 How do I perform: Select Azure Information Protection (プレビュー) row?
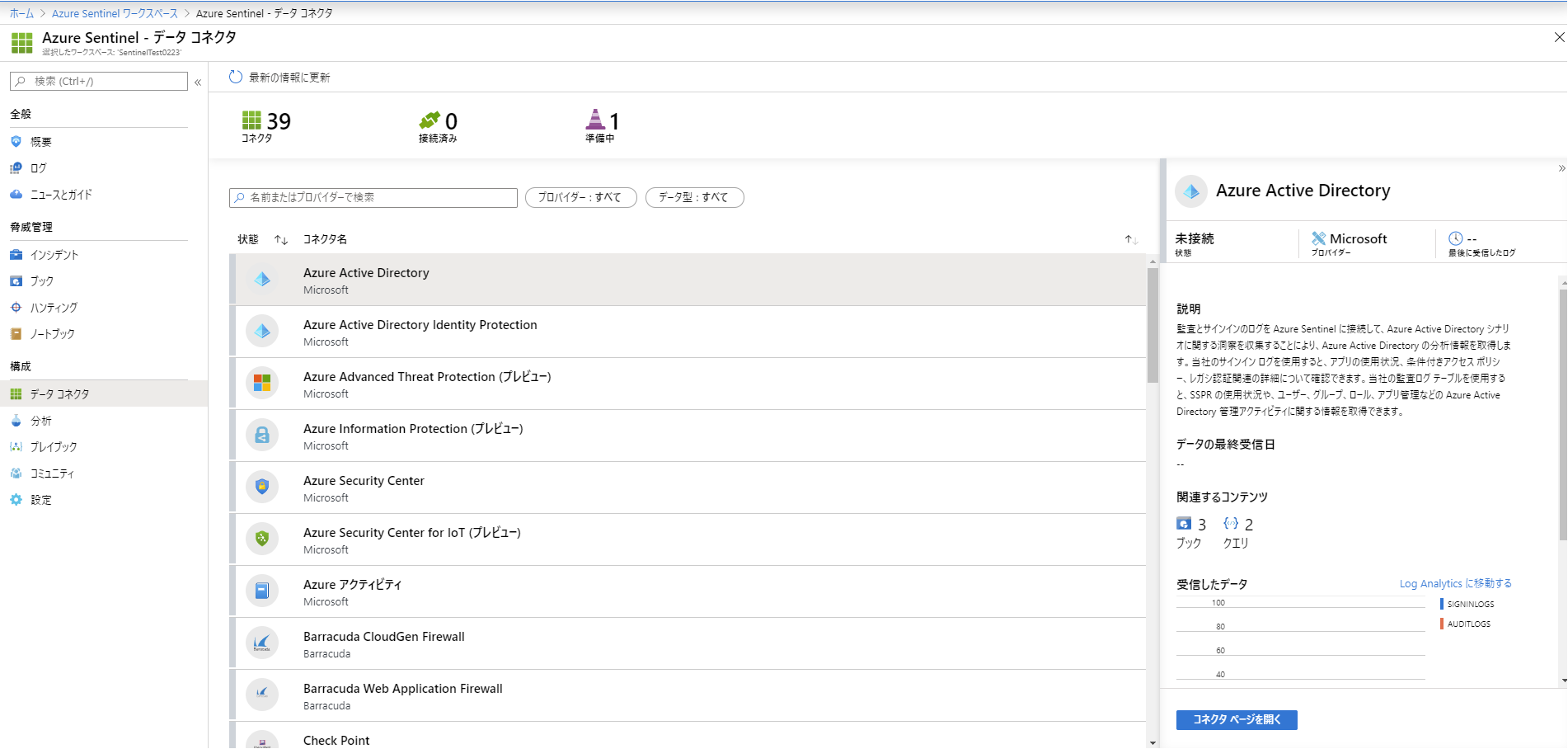pyautogui.click(x=688, y=436)
